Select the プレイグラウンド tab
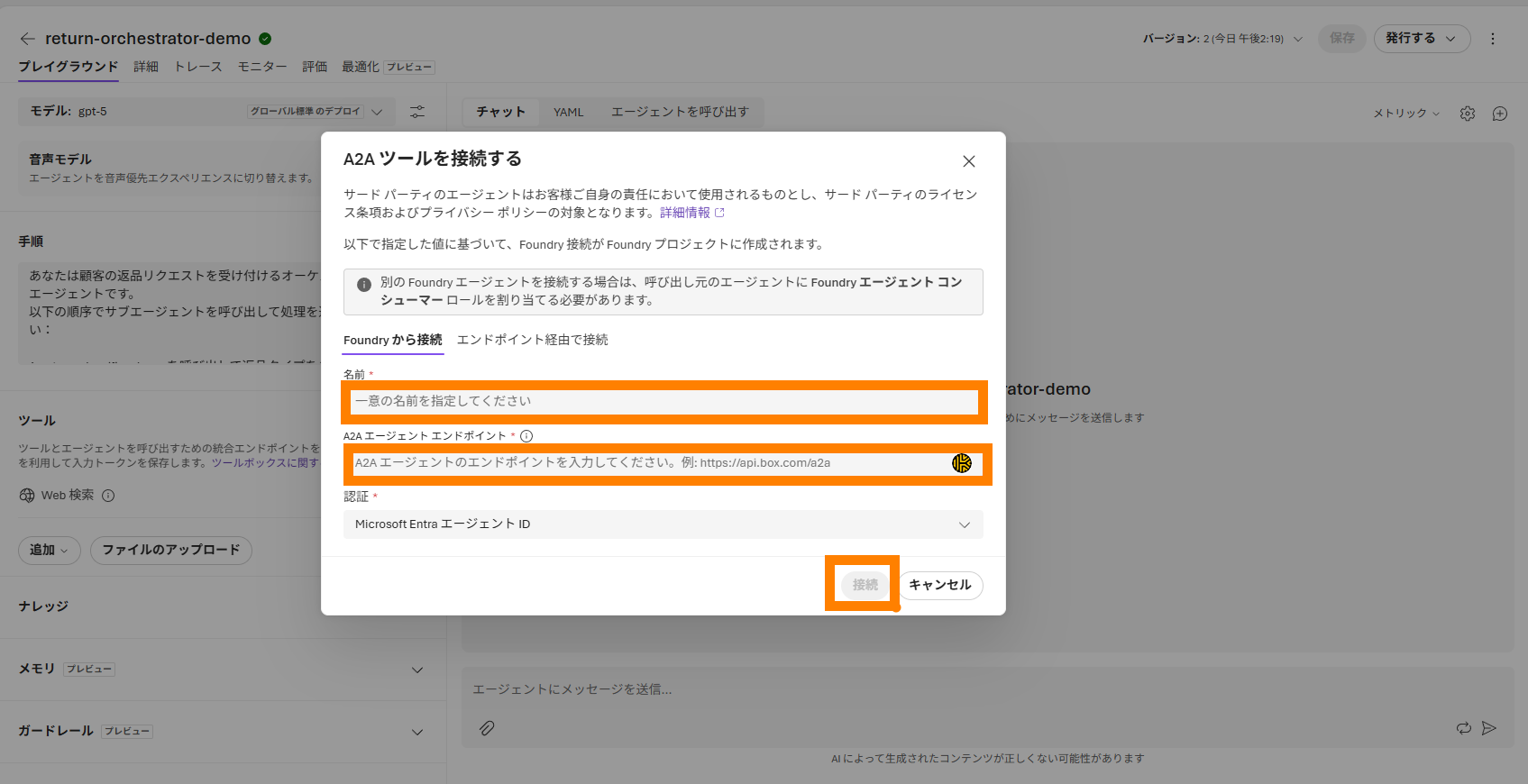Viewport: 1528px width, 784px height. 69,67
